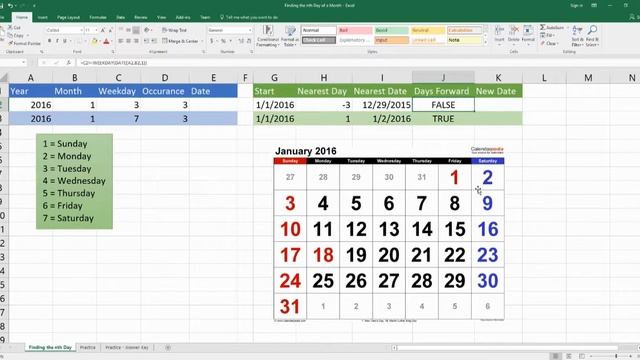Click the Increase Decimal icon

pyautogui.click(x=241, y=41)
